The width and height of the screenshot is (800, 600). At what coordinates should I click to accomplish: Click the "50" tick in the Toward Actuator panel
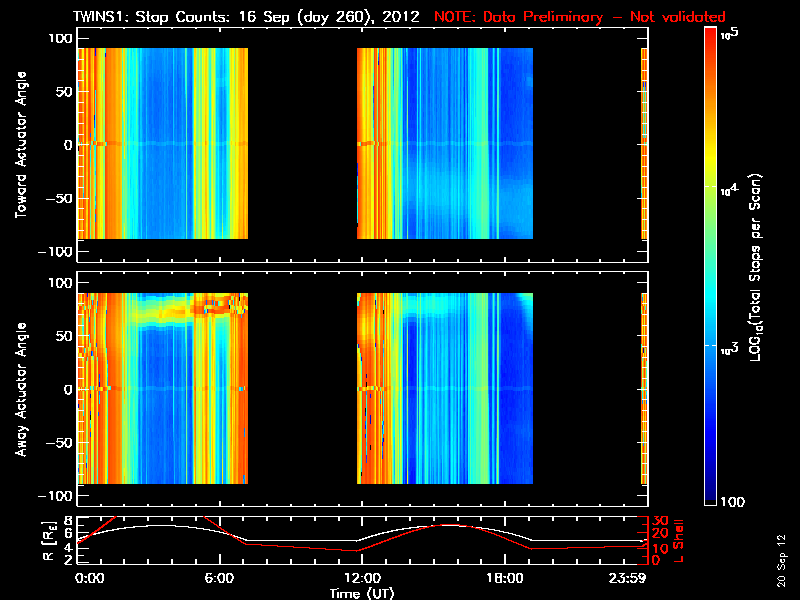point(64,92)
